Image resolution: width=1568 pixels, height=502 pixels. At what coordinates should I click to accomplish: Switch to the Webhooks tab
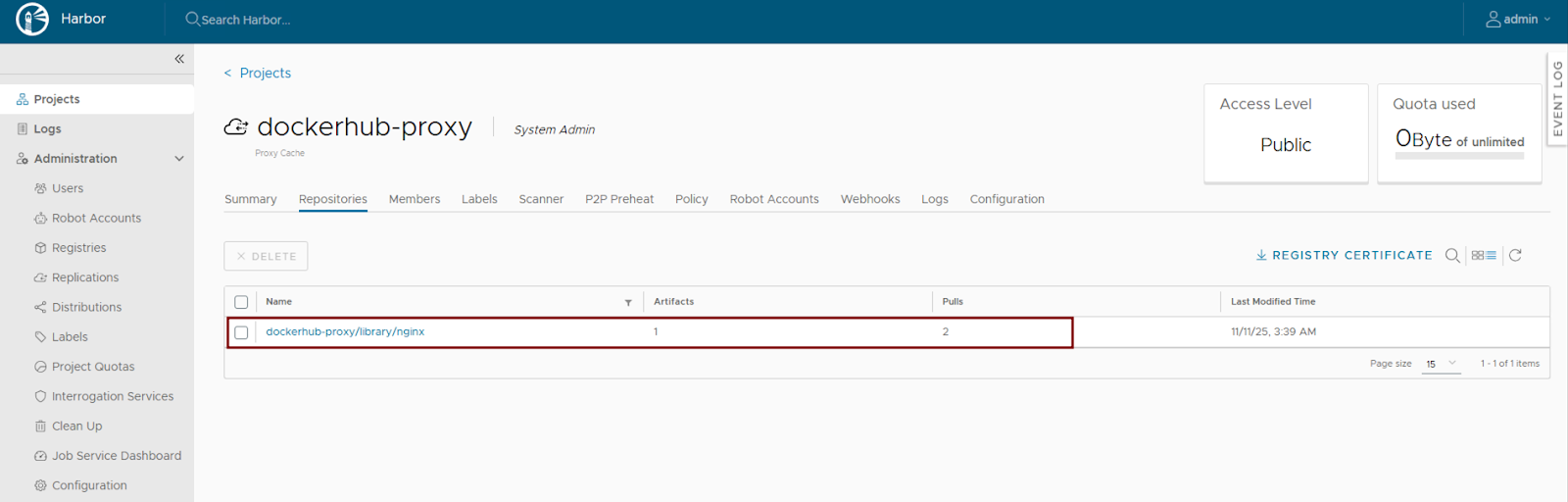pyautogui.click(x=870, y=199)
